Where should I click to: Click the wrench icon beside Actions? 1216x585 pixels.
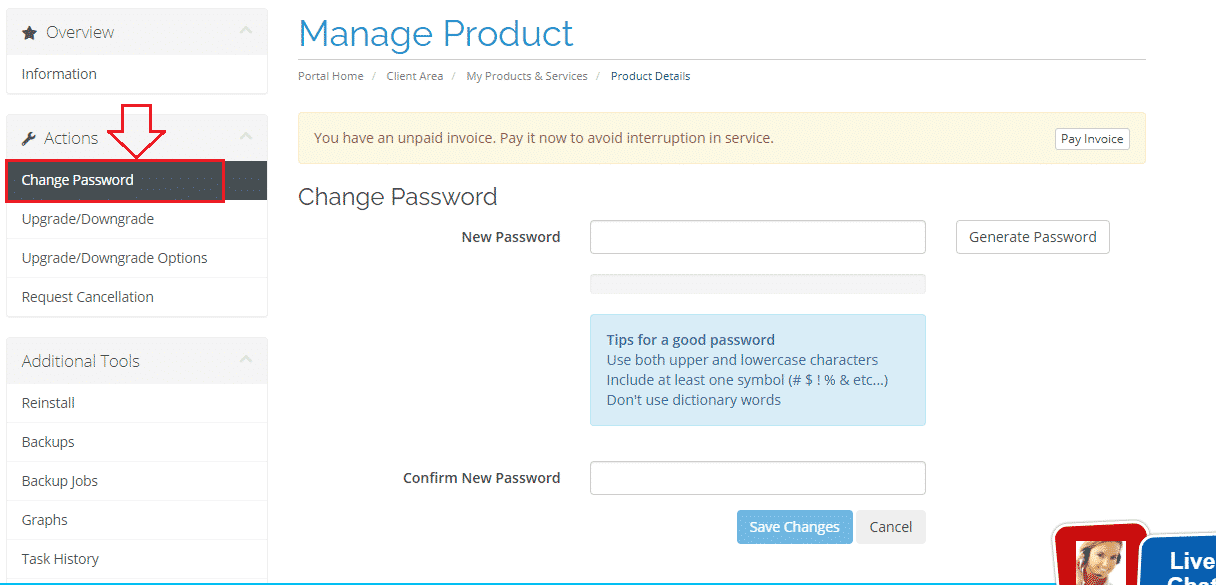(29, 138)
